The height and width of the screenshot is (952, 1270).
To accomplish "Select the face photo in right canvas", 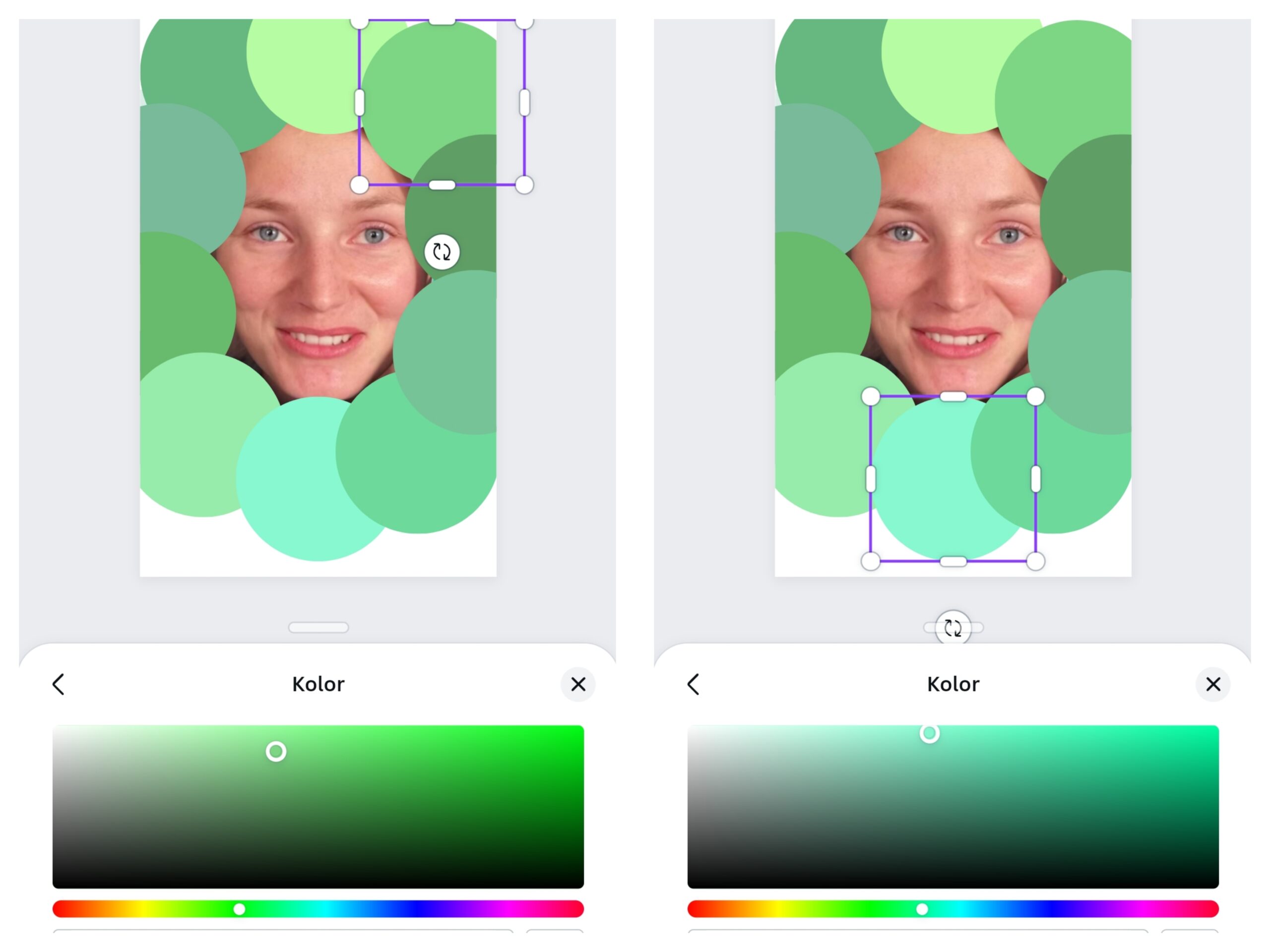I will [953, 276].
